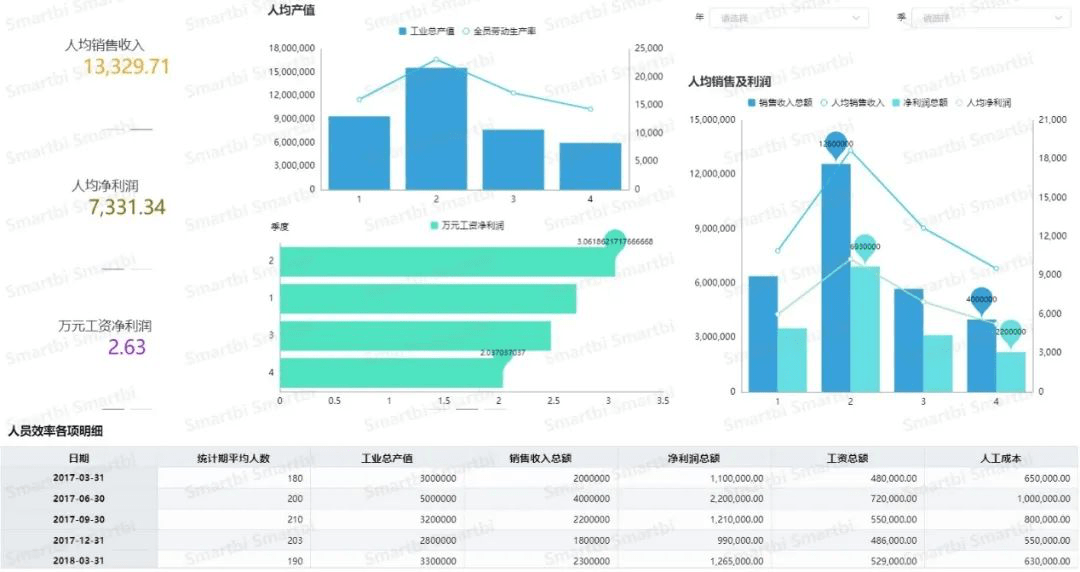
Task: Toggle 全员劳动生产率 legend series
Action: coord(497,32)
